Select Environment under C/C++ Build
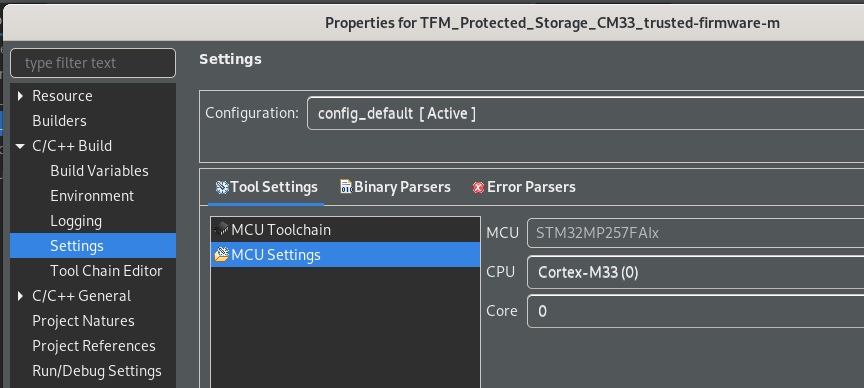The width and height of the screenshot is (864, 388). click(x=92, y=196)
